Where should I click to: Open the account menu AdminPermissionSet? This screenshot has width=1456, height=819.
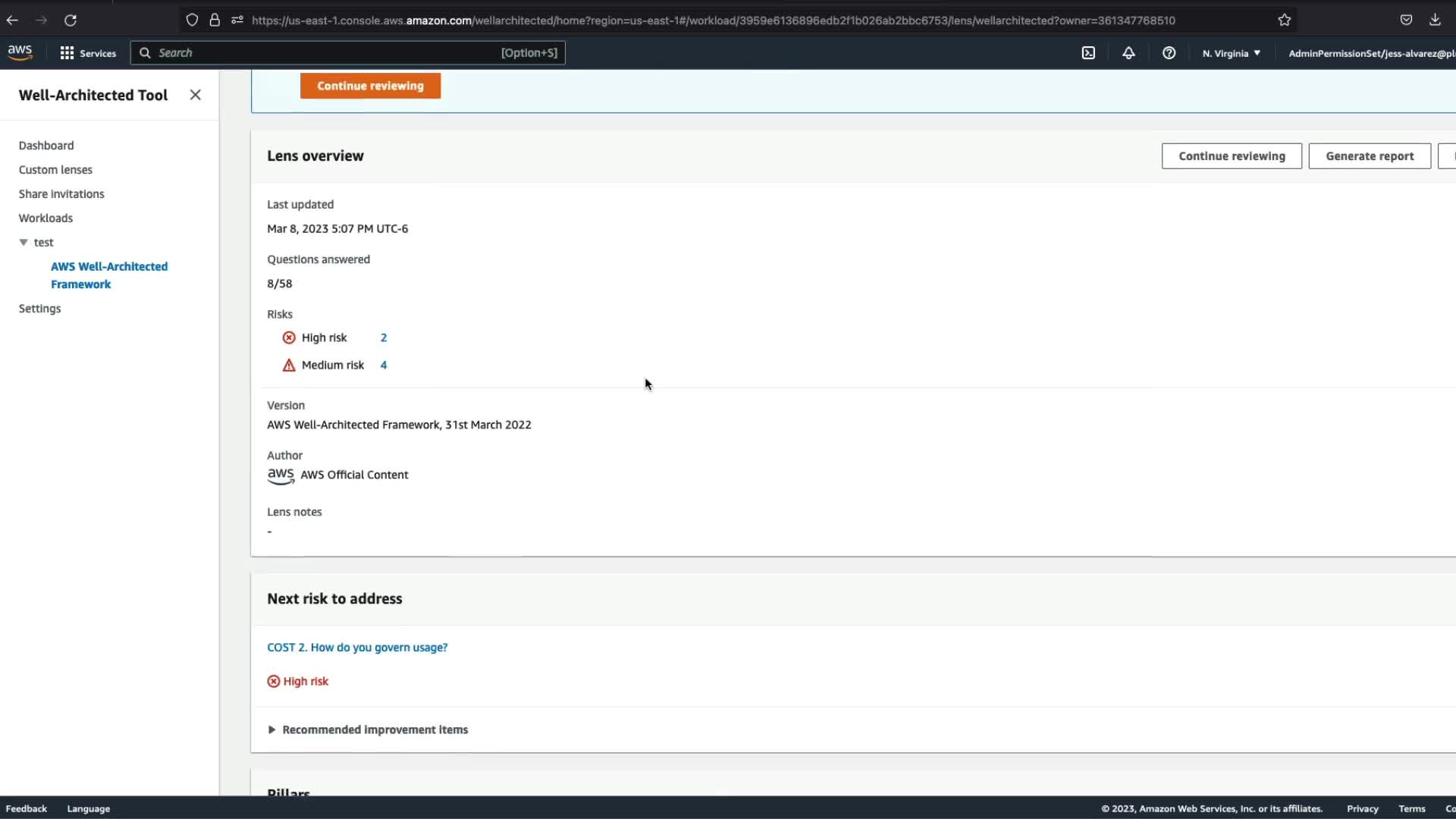pyautogui.click(x=1370, y=53)
